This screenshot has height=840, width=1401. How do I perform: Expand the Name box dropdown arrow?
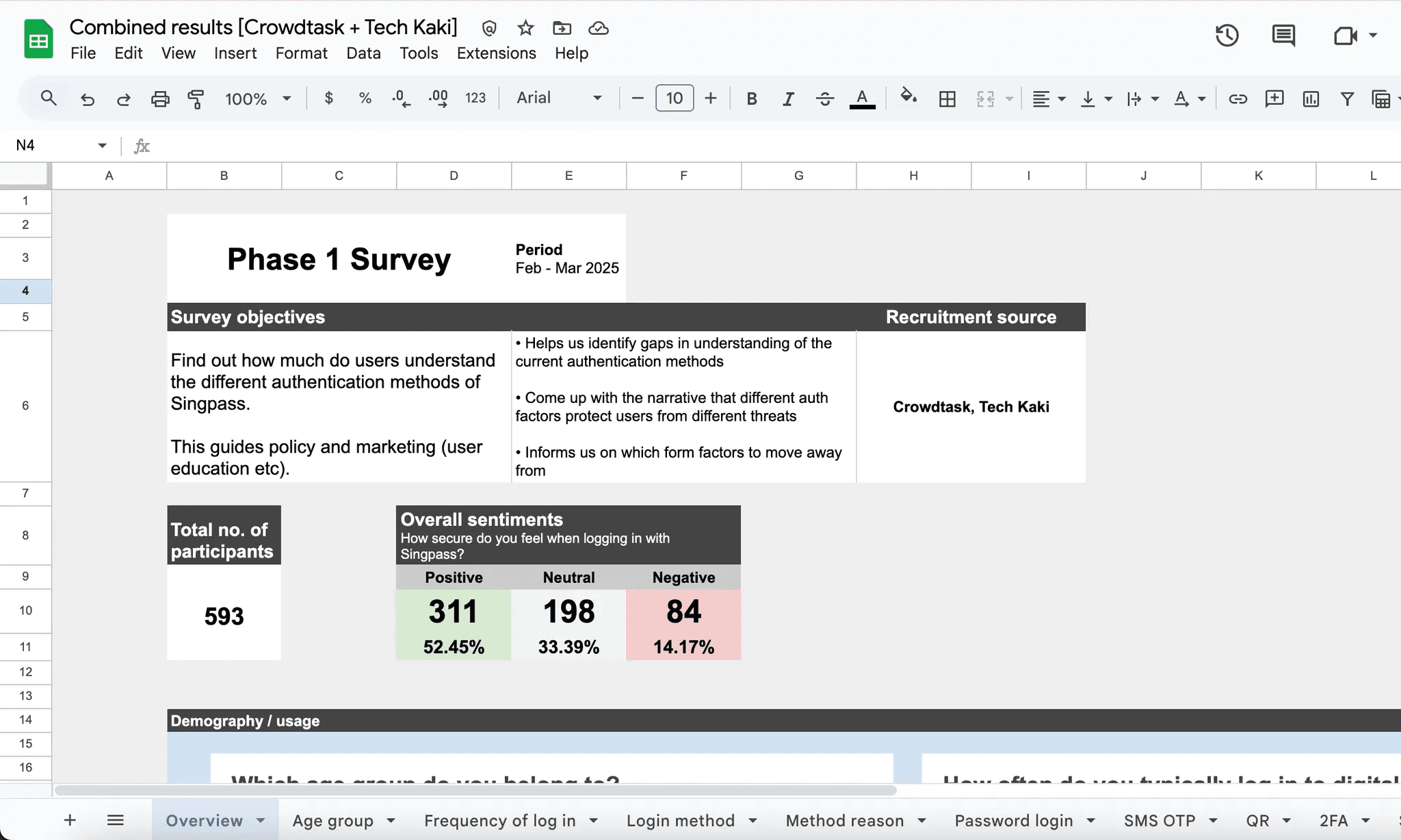(x=102, y=145)
